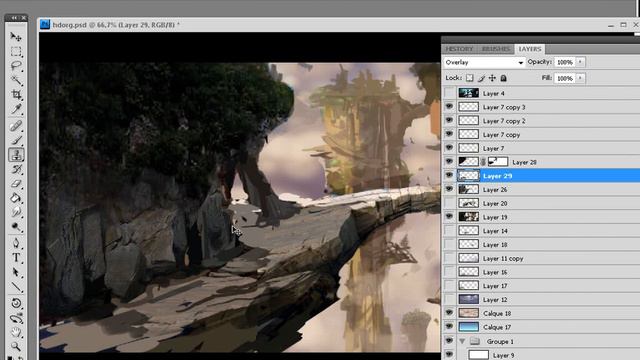Viewport: 640px width, 360px height.
Task: Collapse the toolbox double-arrow
Action: point(14,18)
